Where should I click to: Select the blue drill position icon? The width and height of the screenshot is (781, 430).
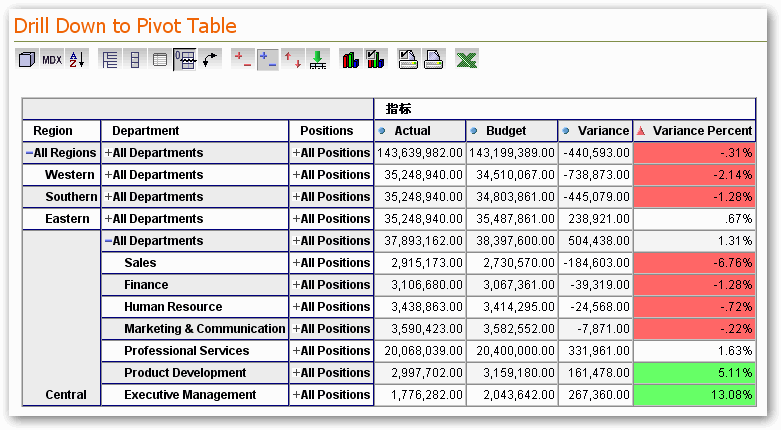pos(268,60)
